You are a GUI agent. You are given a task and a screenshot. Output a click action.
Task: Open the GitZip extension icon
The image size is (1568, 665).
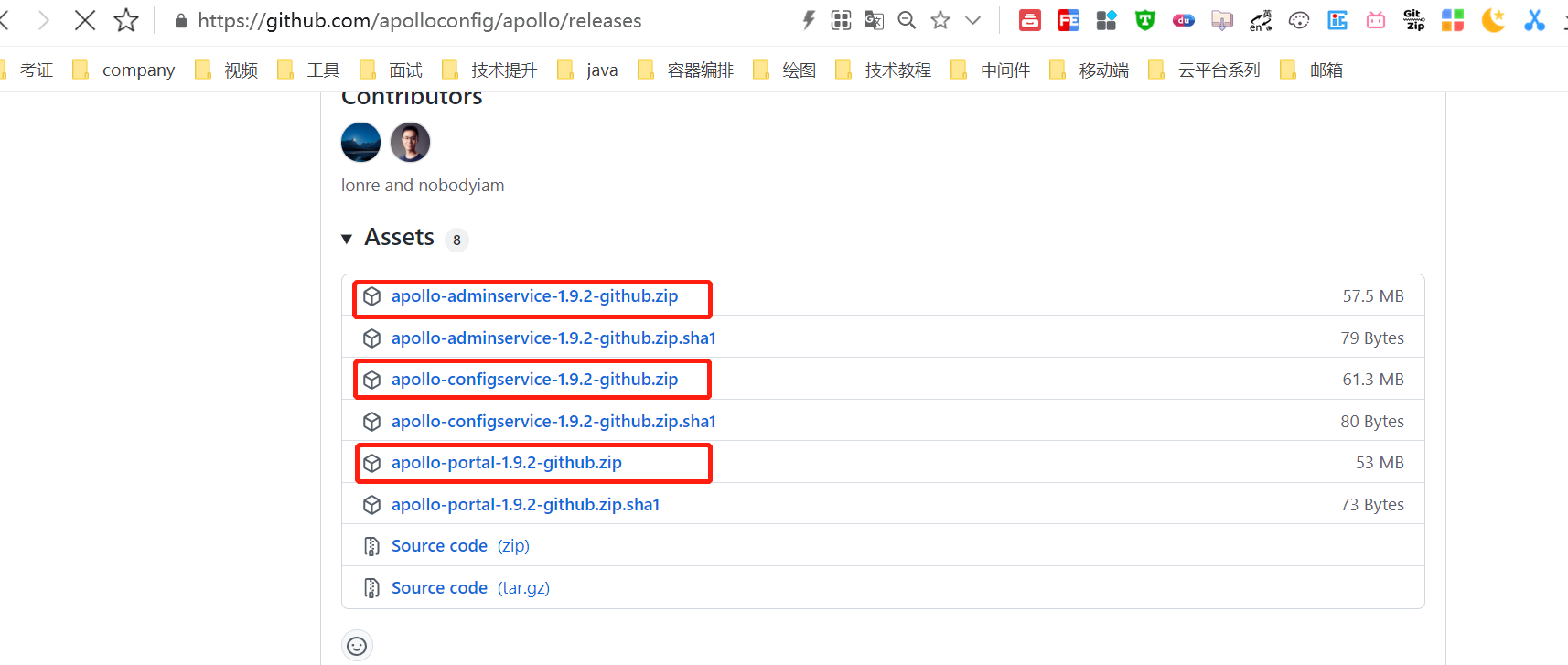pyautogui.click(x=1414, y=20)
